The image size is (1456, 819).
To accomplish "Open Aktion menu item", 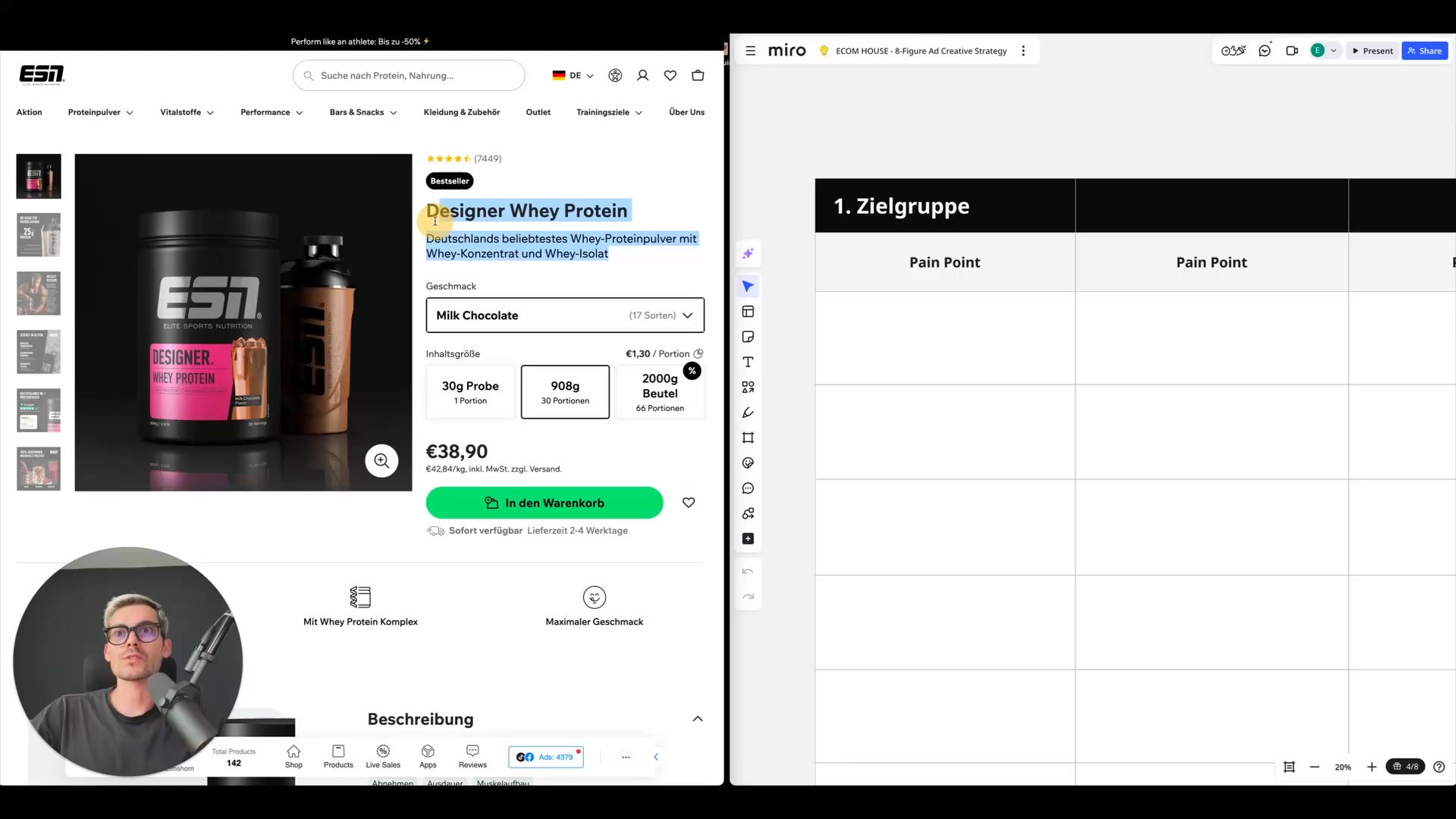I will tap(29, 112).
